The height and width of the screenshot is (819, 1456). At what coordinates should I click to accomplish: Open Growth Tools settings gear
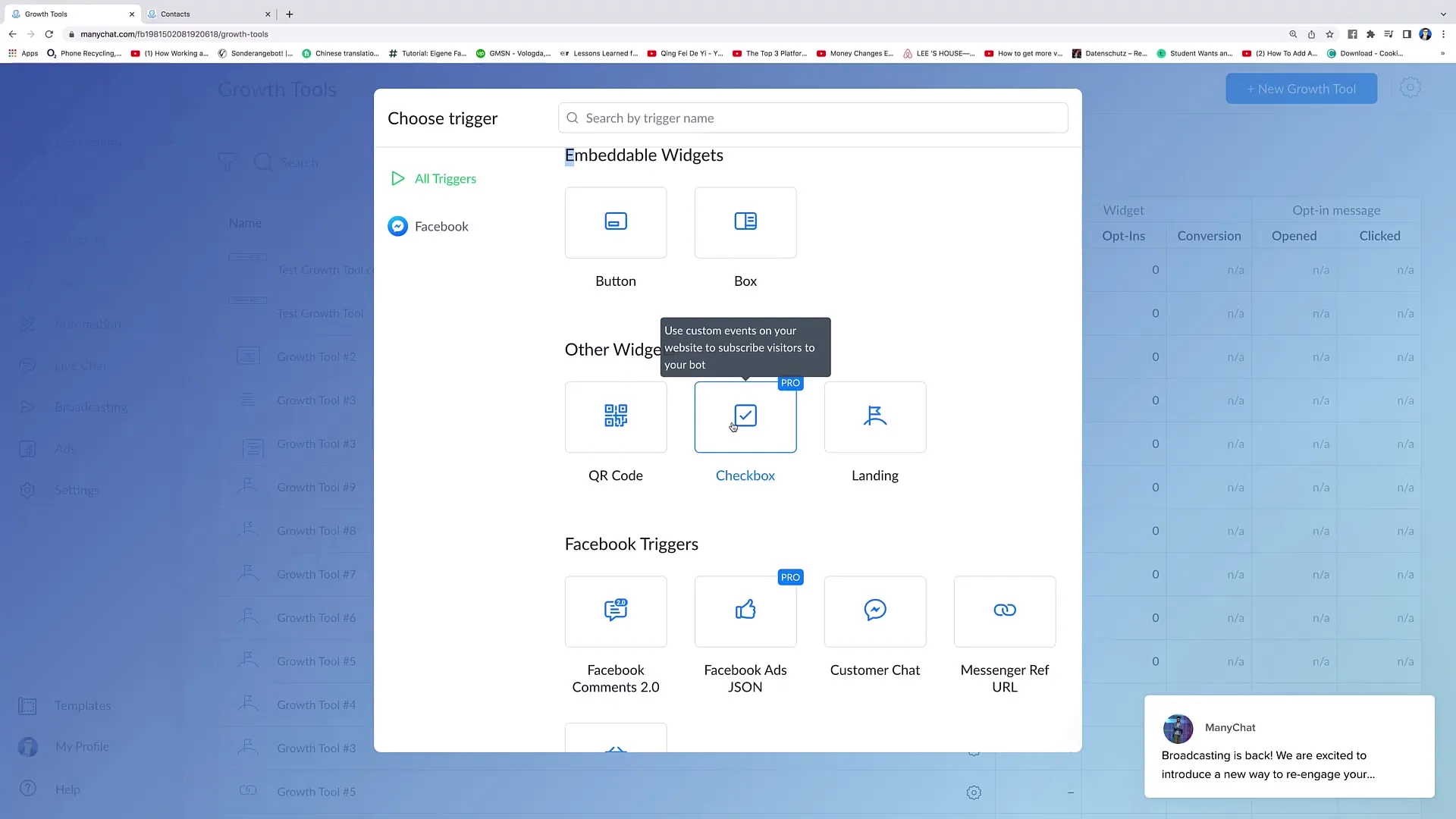coord(1410,88)
